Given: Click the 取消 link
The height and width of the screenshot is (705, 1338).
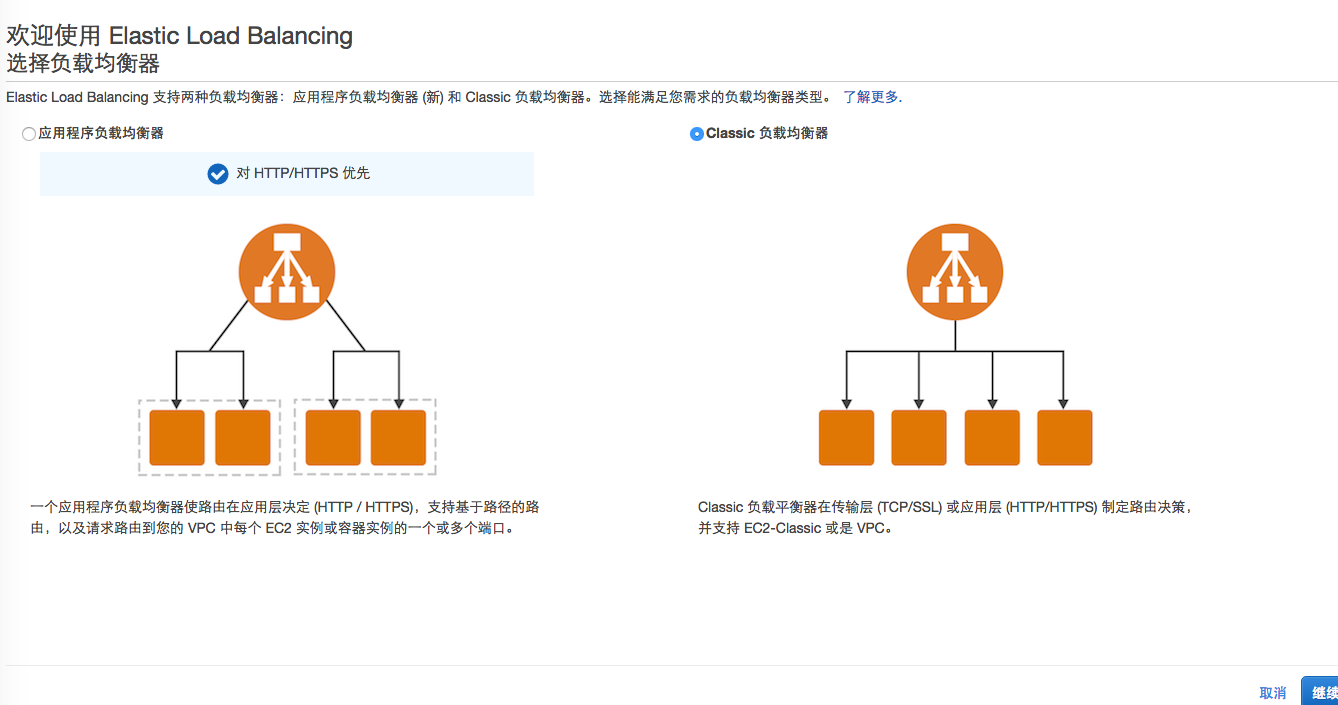Looking at the screenshot, I should pyautogui.click(x=1273, y=693).
